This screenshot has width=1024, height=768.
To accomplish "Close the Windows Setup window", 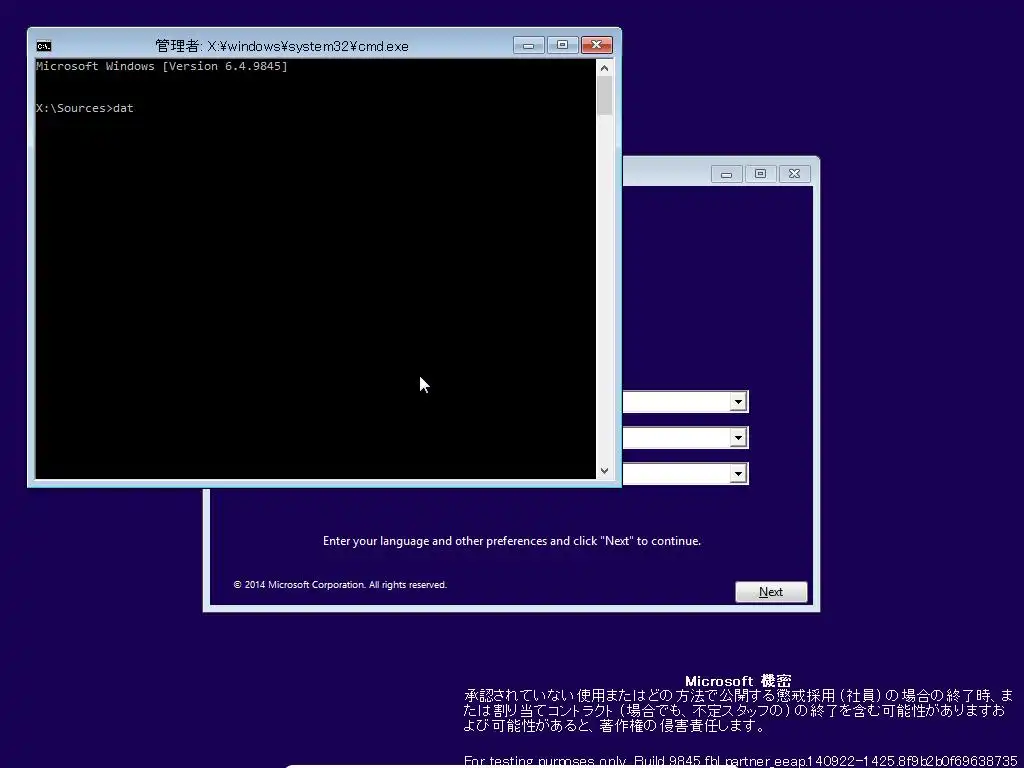I will click(x=794, y=174).
